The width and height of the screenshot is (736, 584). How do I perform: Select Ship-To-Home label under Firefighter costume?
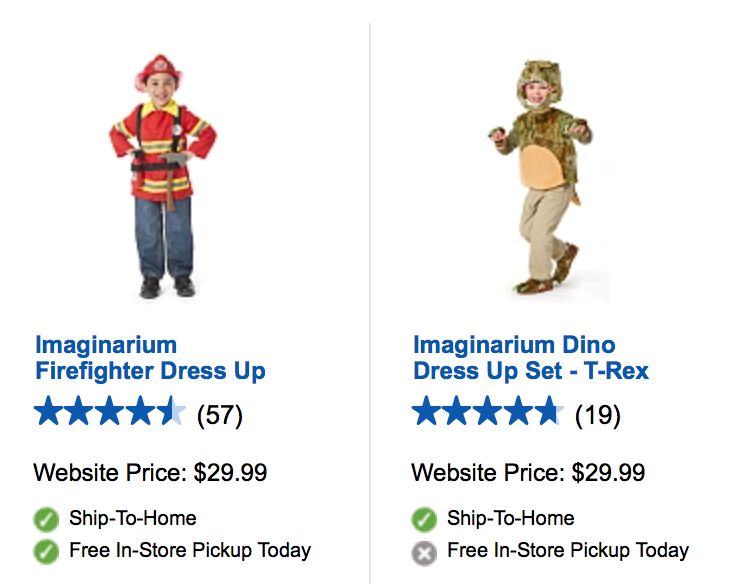[x=132, y=518]
